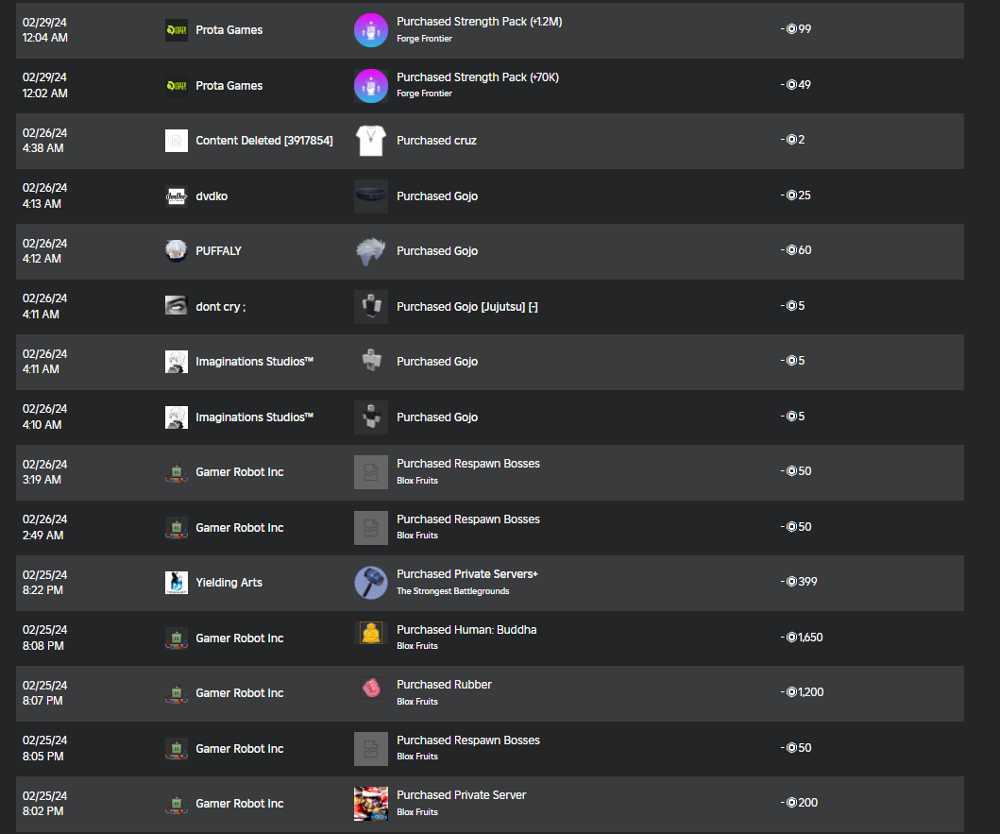The height and width of the screenshot is (834, 1000).
Task: Open Prota Games link in 12:04 AM row
Action: coord(229,30)
